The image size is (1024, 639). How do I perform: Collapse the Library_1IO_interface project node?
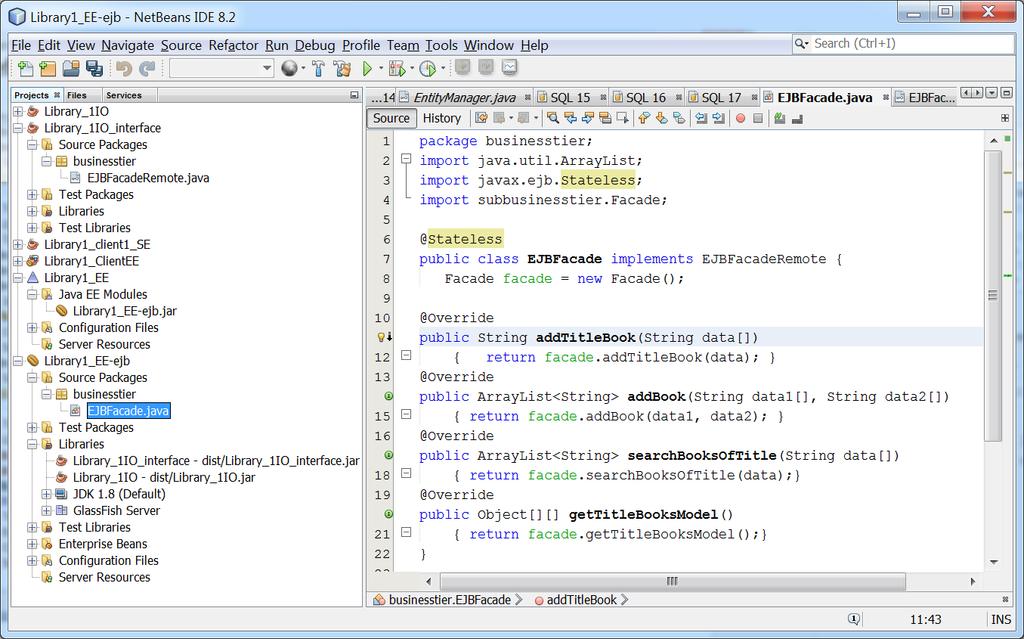point(18,128)
